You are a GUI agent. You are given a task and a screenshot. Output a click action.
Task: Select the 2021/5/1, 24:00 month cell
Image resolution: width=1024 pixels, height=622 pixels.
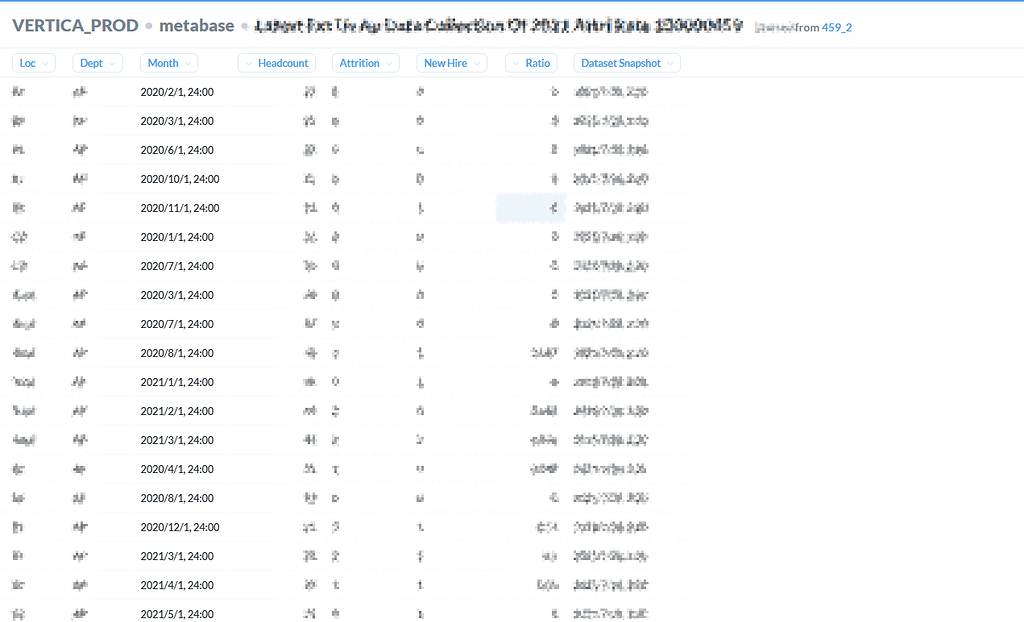177,614
